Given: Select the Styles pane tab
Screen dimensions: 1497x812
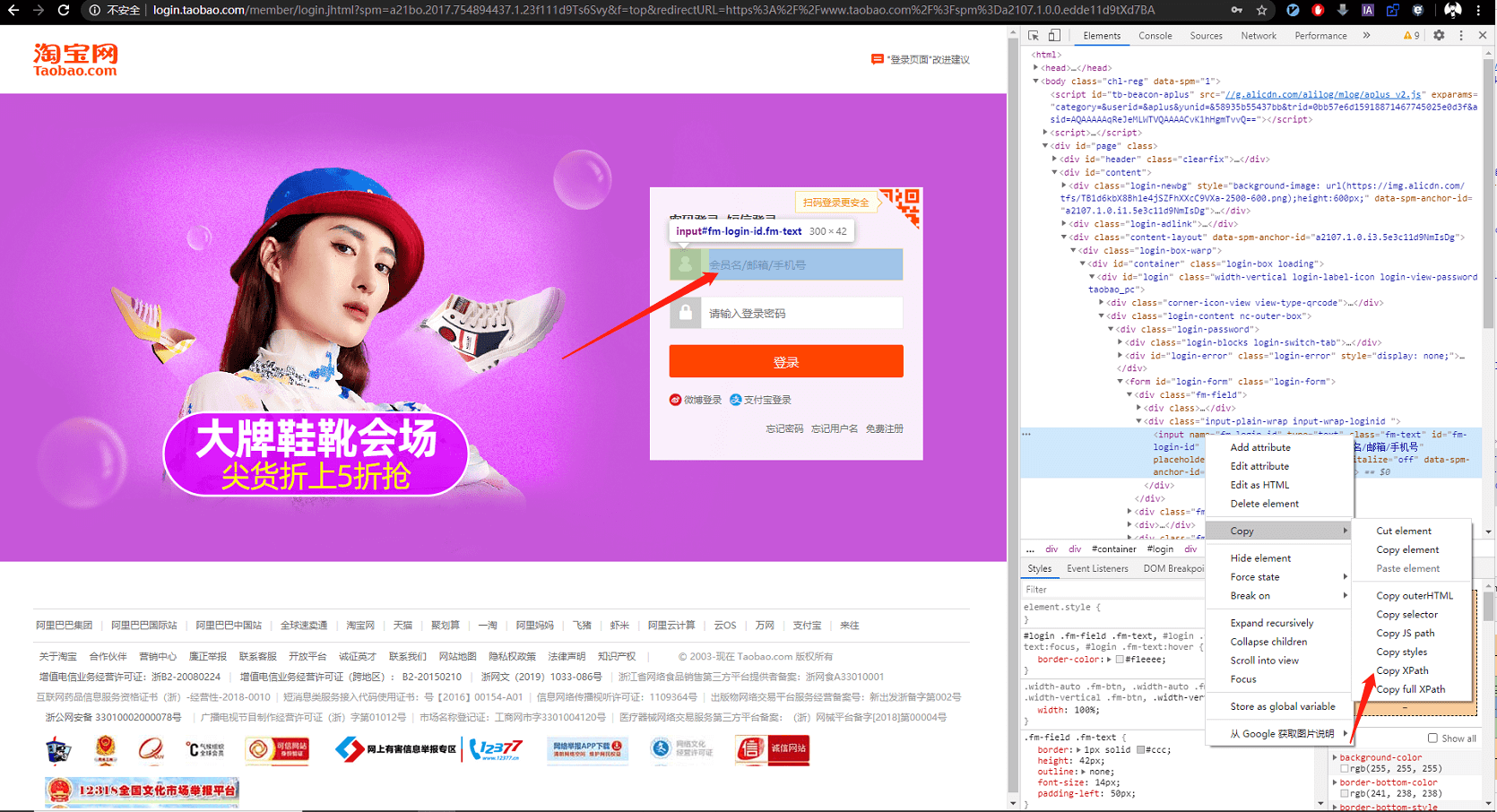Looking at the screenshot, I should click(1040, 569).
